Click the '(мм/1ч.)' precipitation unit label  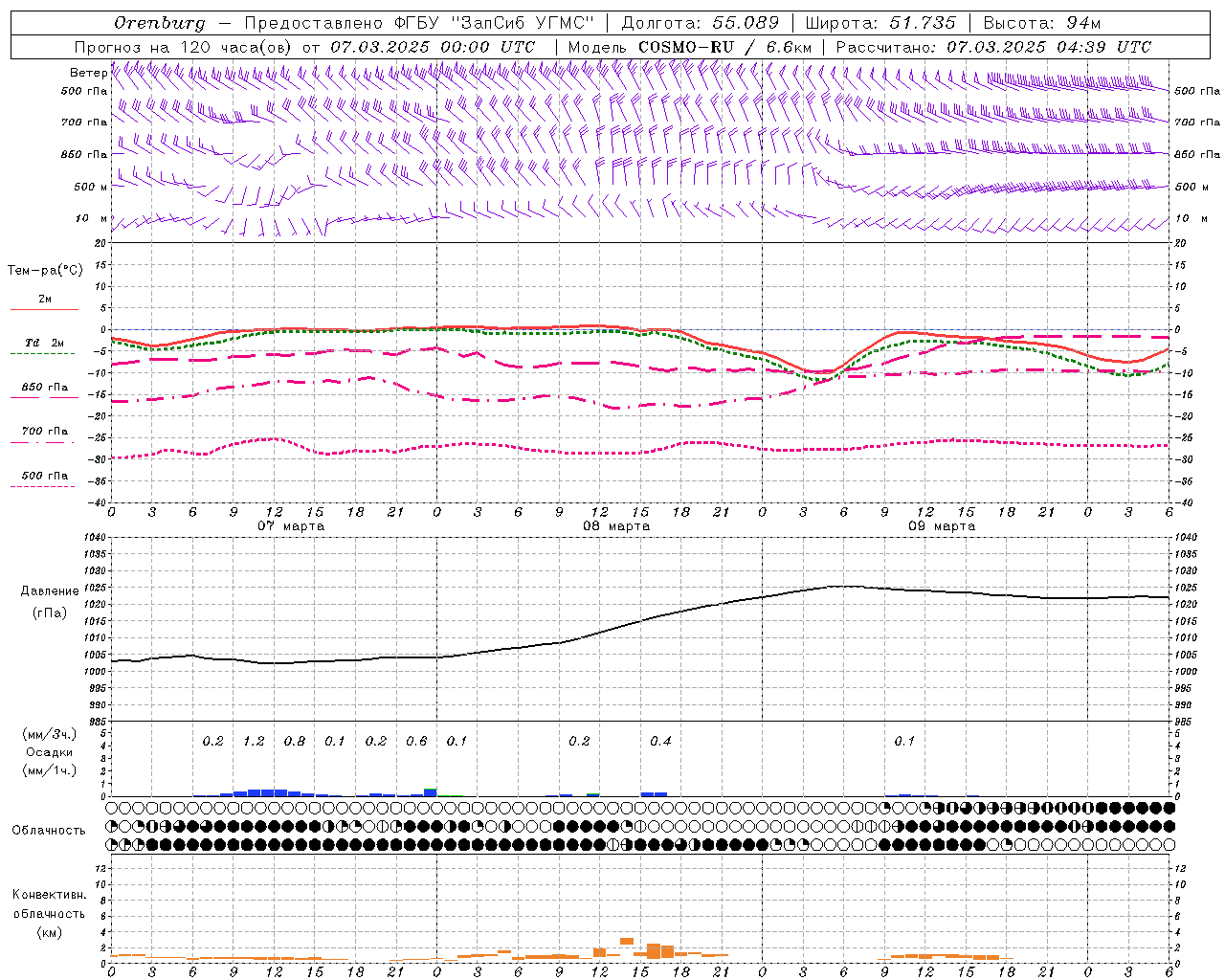[x=50, y=770]
